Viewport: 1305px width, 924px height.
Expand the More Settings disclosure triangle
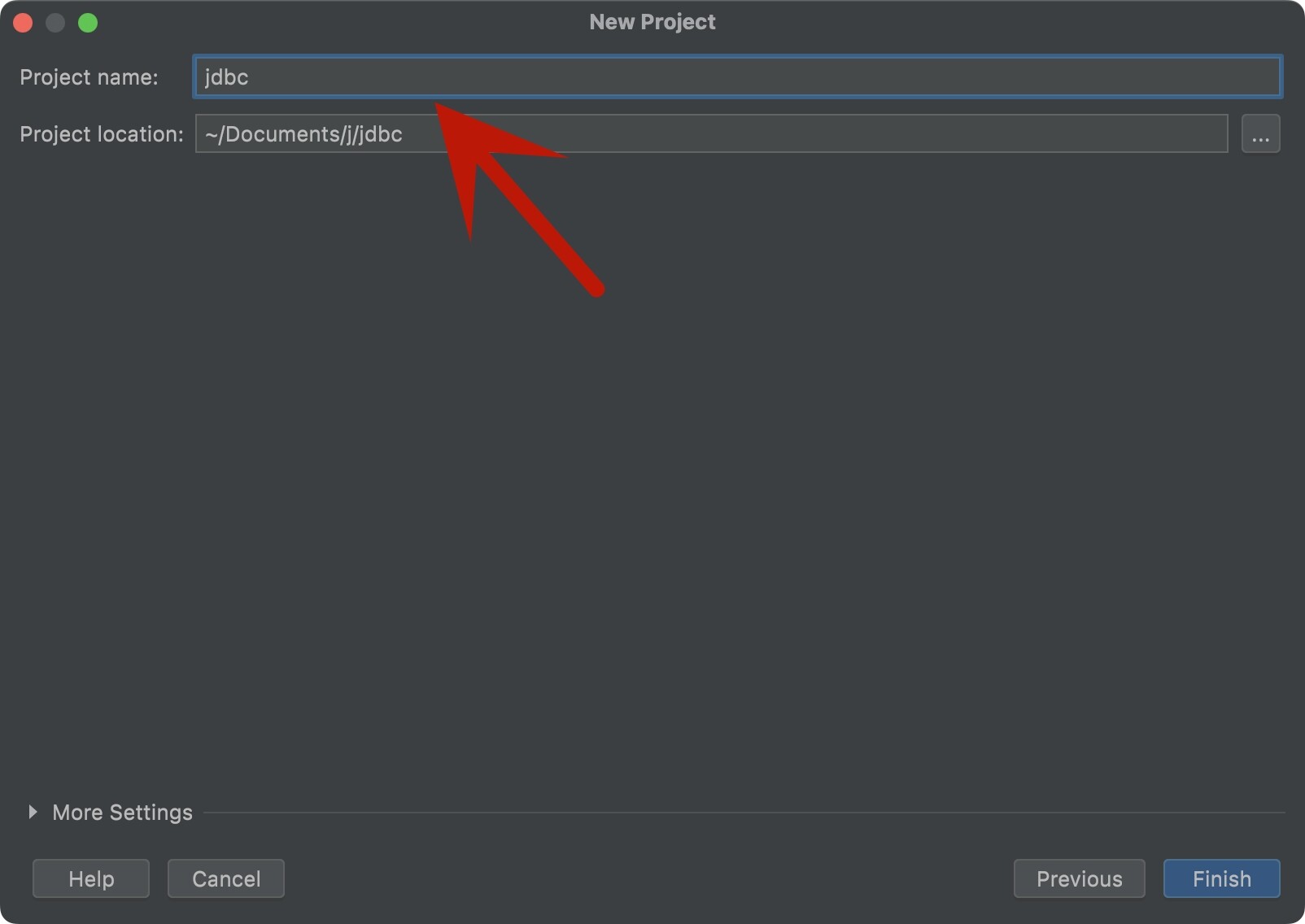click(x=33, y=812)
